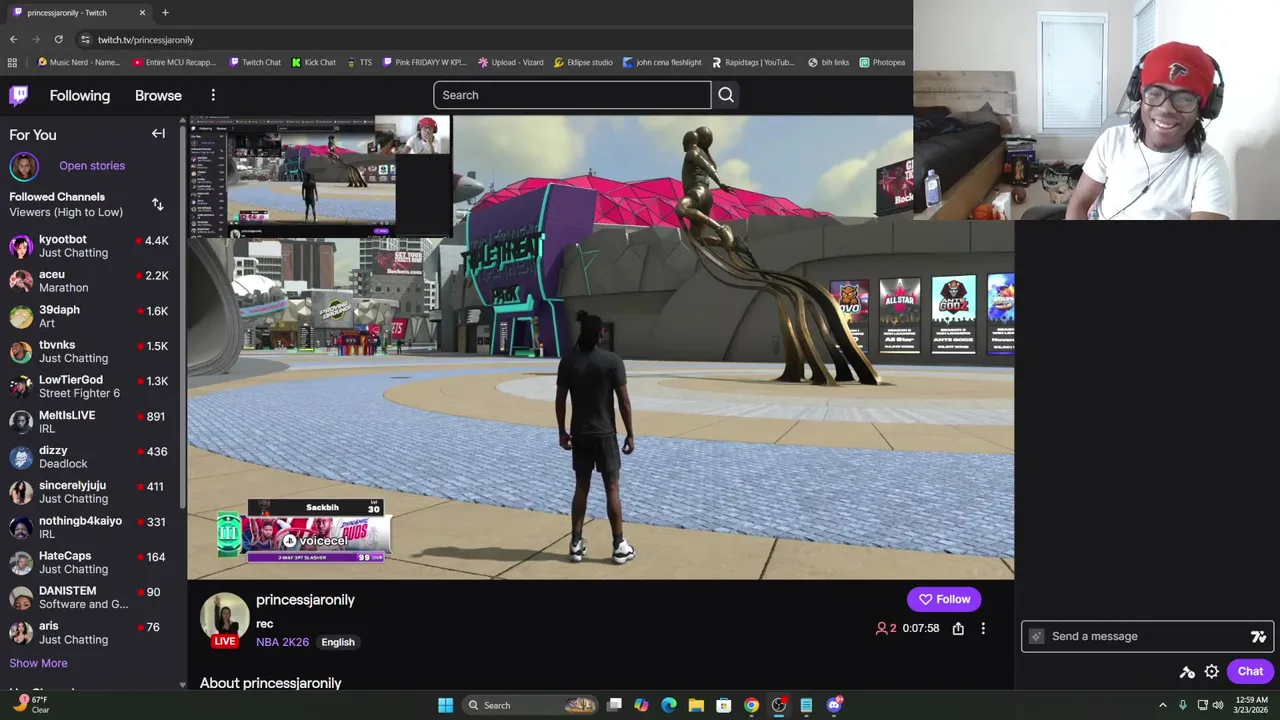Open the stories avatar icon

click(x=24, y=166)
